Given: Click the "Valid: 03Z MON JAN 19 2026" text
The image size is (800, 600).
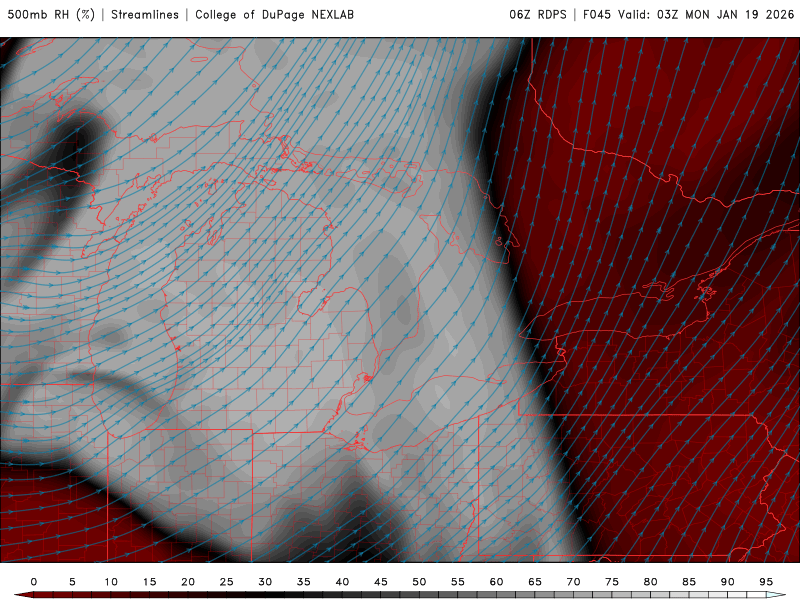Looking at the screenshot, I should (706, 14).
